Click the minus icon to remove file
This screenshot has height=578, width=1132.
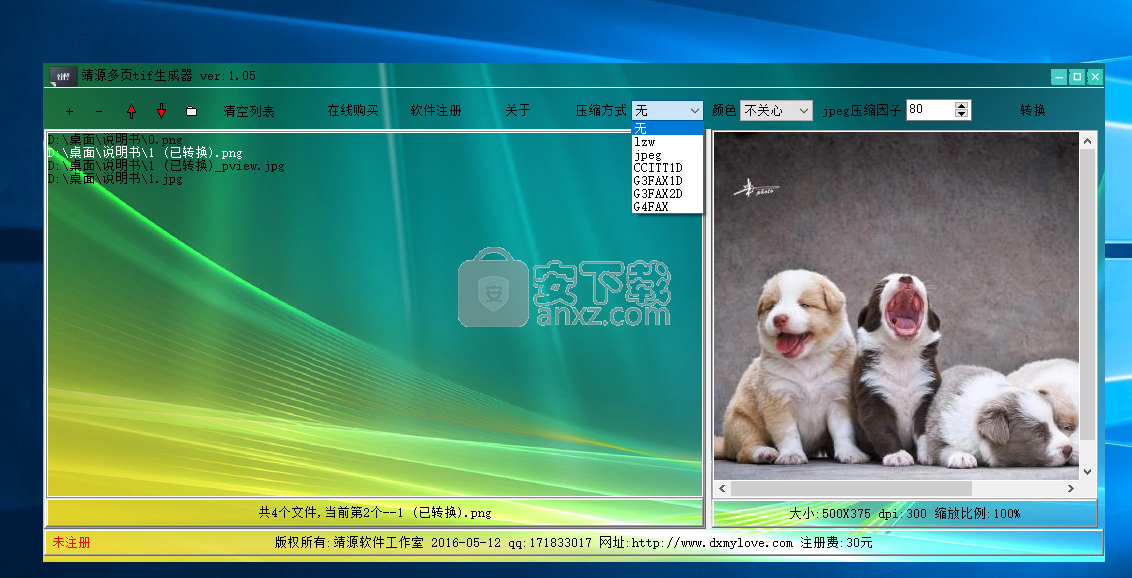pos(99,111)
